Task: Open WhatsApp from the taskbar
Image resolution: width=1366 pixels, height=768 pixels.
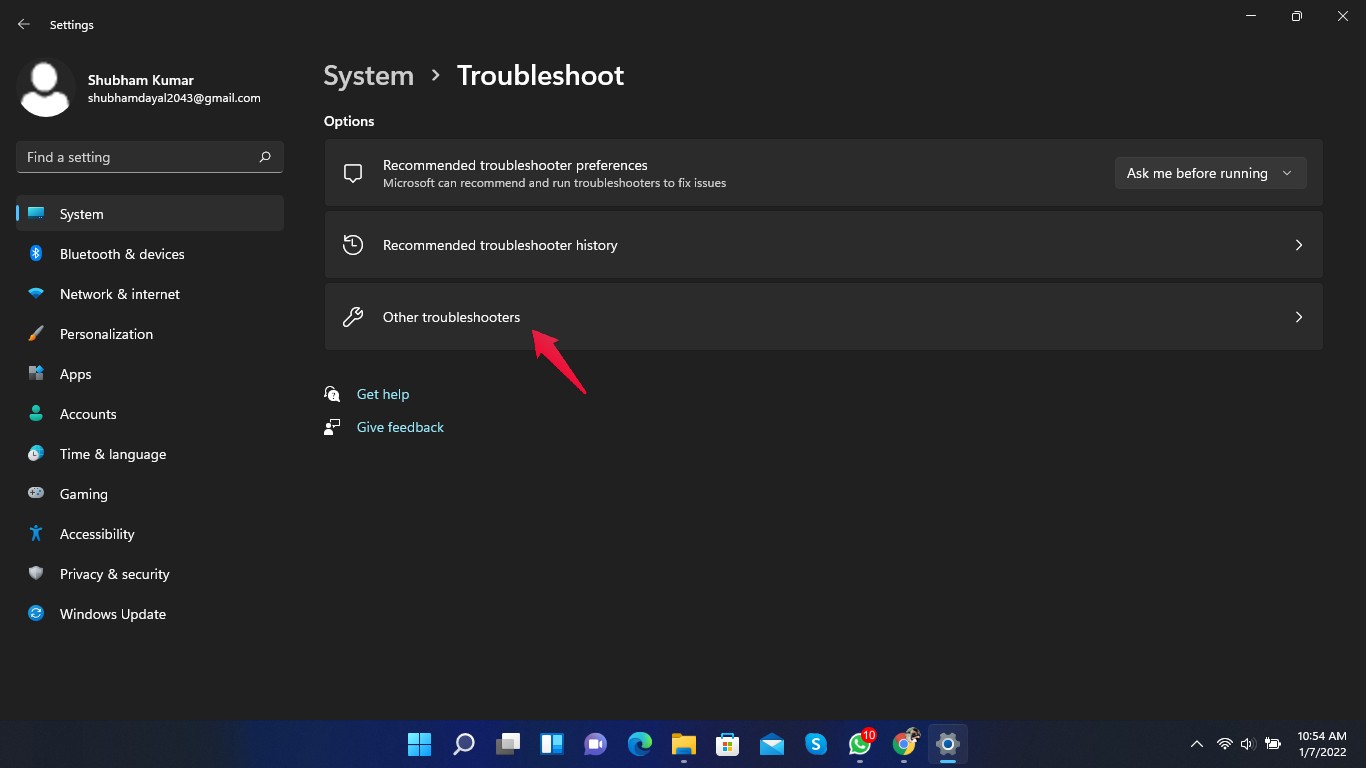Action: (859, 744)
